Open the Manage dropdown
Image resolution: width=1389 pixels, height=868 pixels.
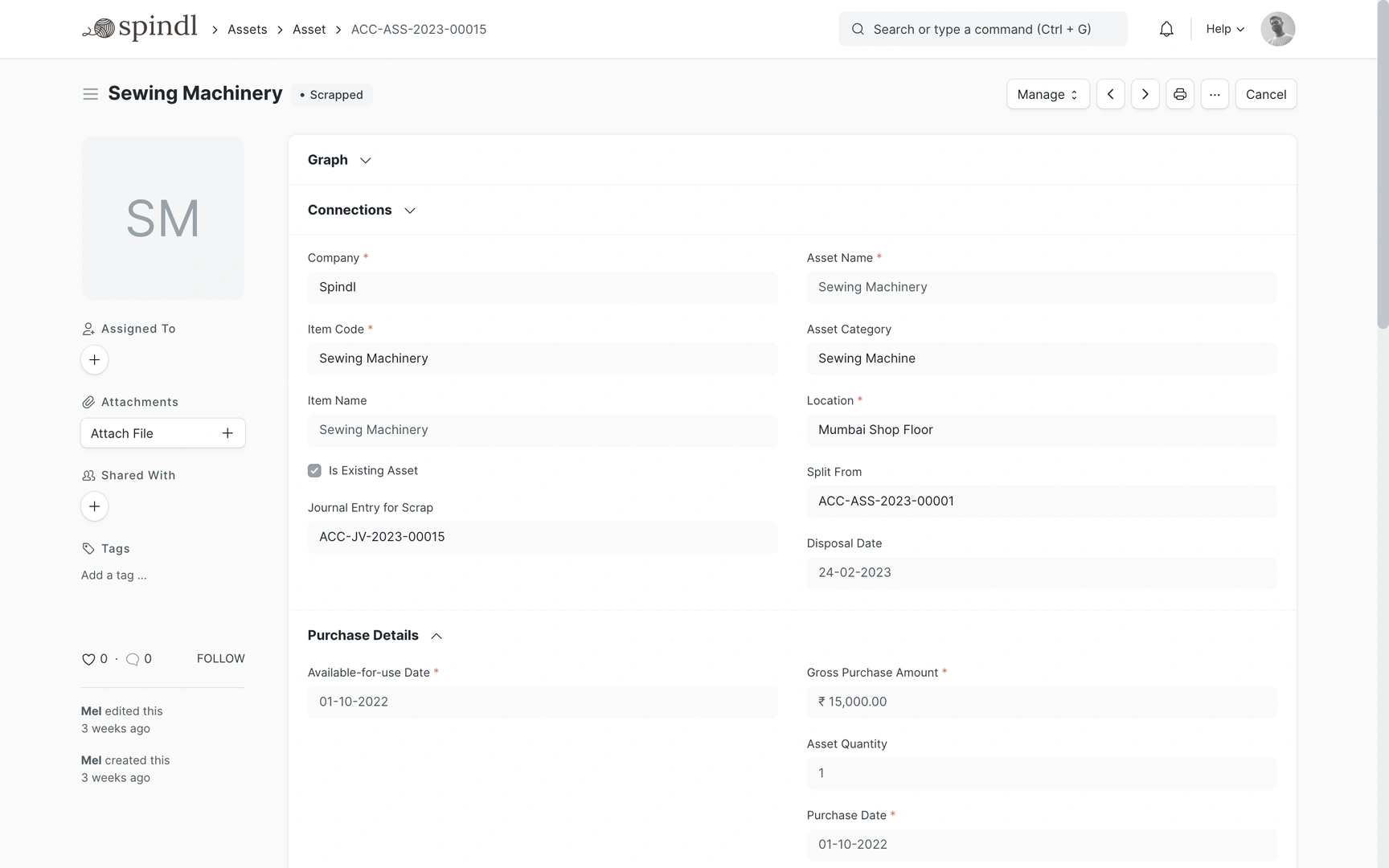click(1047, 94)
